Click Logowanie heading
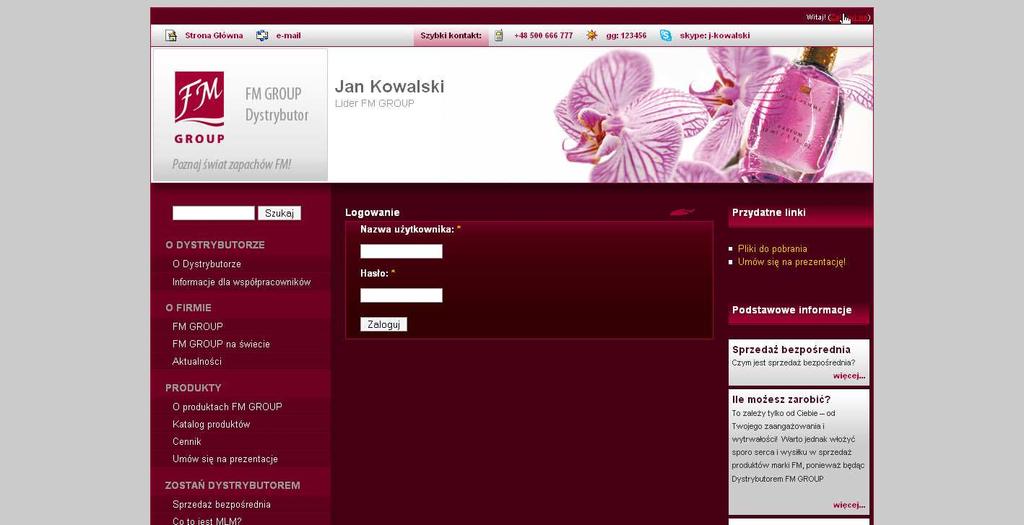This screenshot has height=525, width=1024. pyautogui.click(x=372, y=212)
